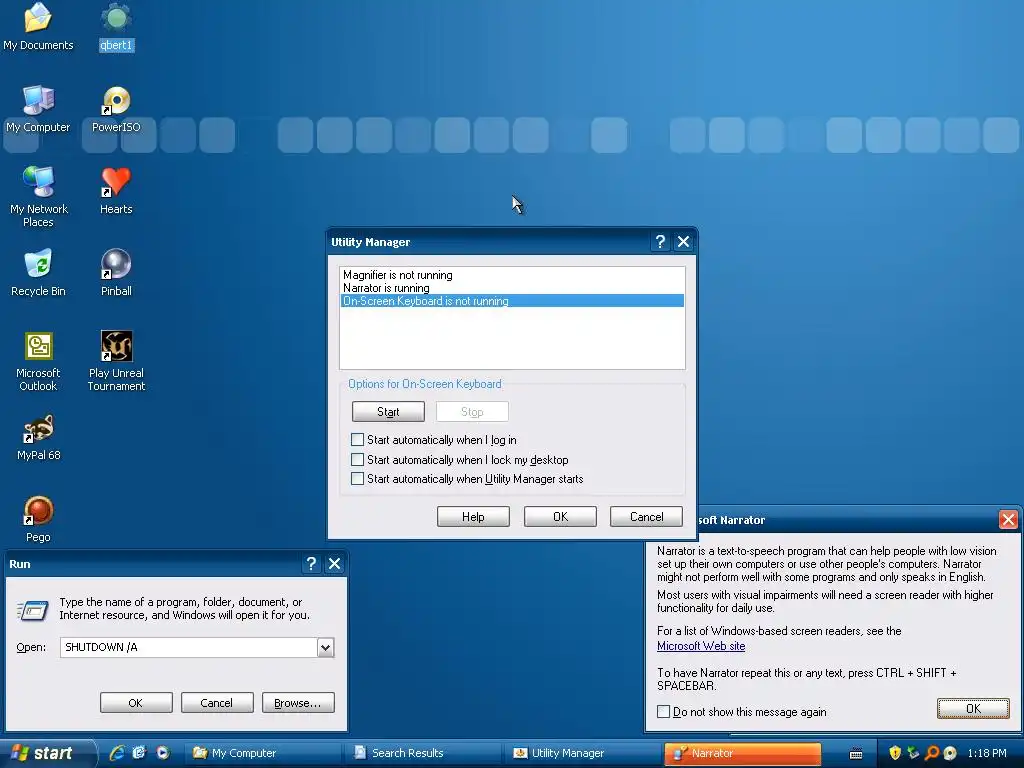This screenshot has width=1024, height=768.
Task: Switch to Search Results taskbar button
Action: [423, 753]
